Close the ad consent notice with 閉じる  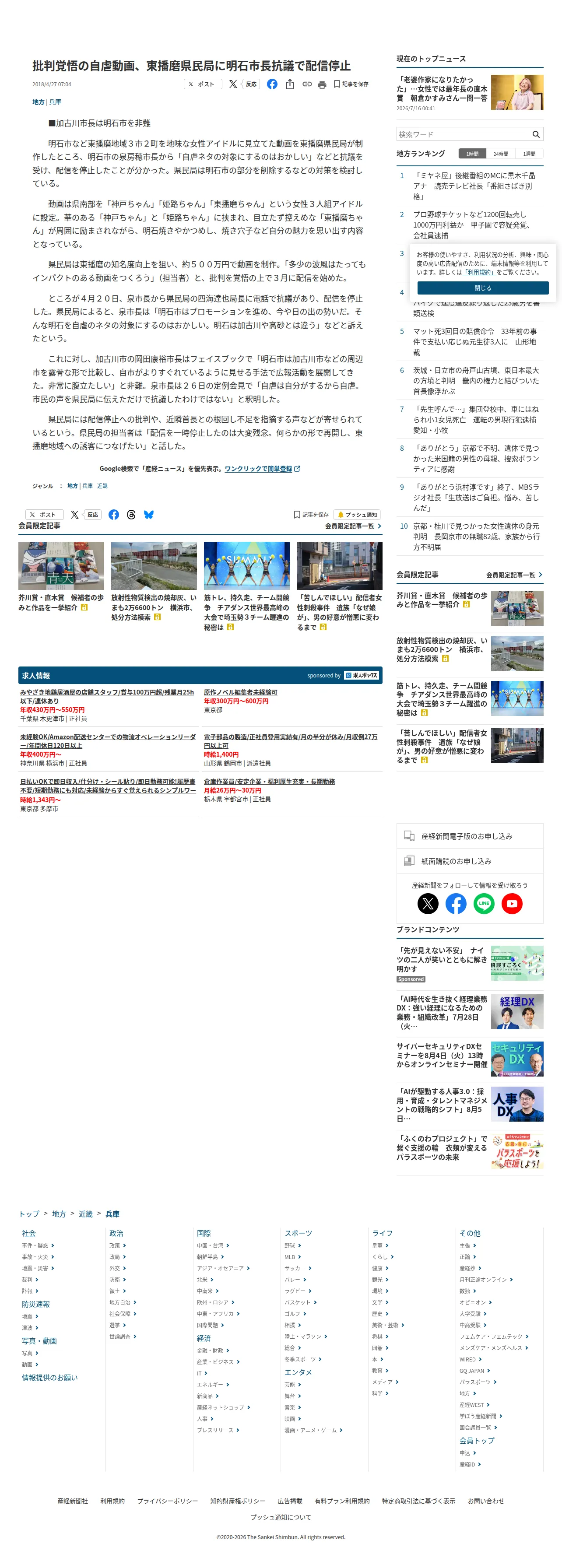tap(483, 288)
